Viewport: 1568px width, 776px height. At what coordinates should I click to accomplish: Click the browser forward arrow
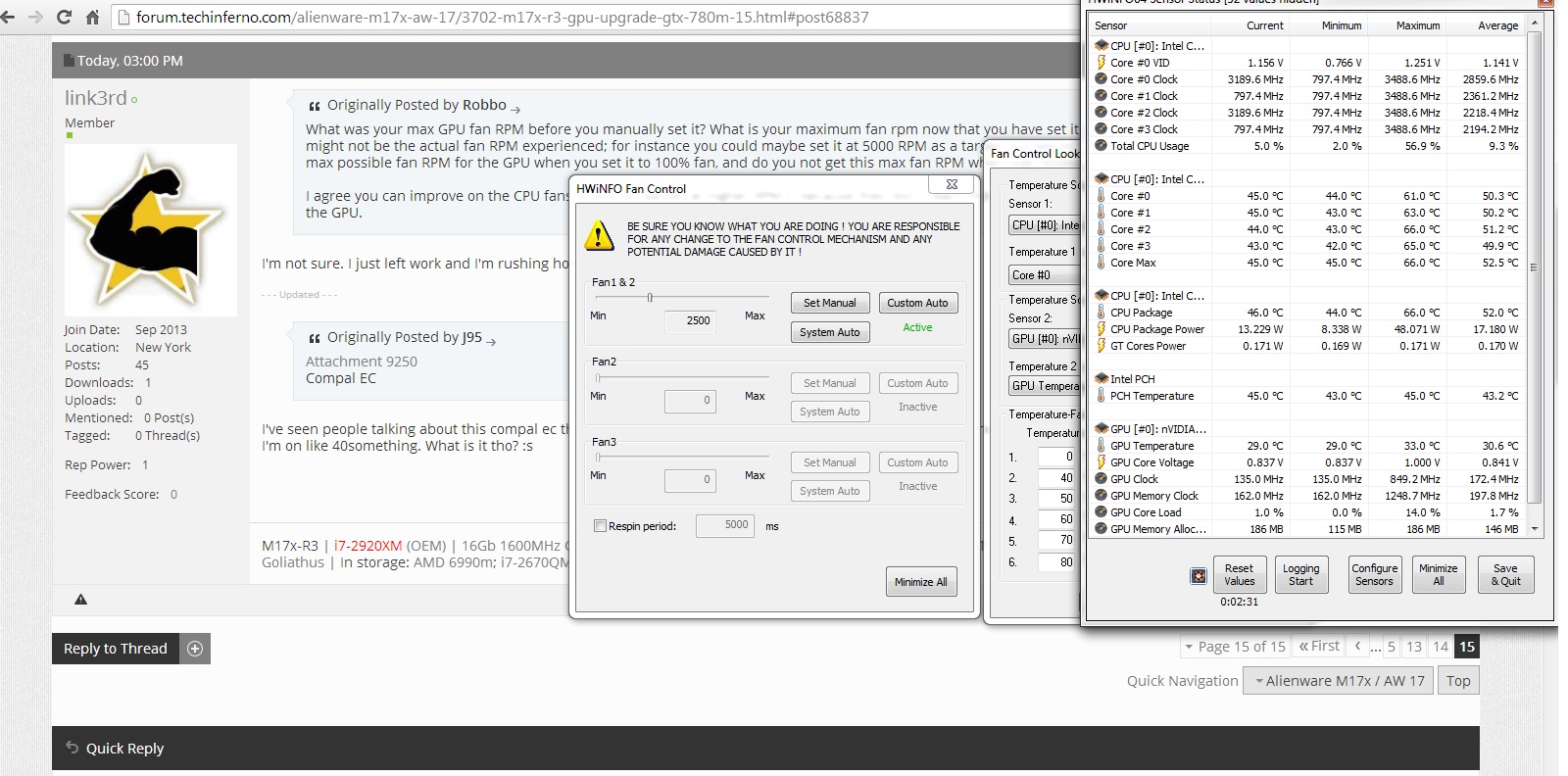pyautogui.click(x=36, y=17)
